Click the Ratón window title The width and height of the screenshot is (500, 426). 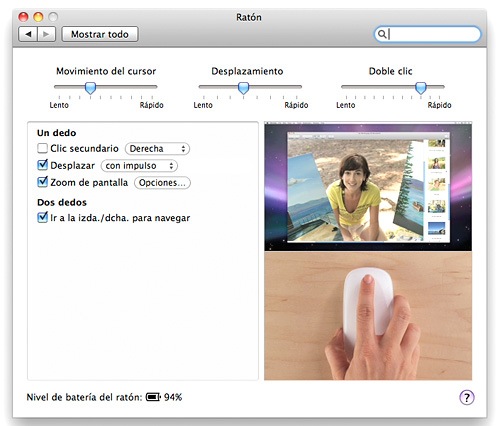pos(249,17)
